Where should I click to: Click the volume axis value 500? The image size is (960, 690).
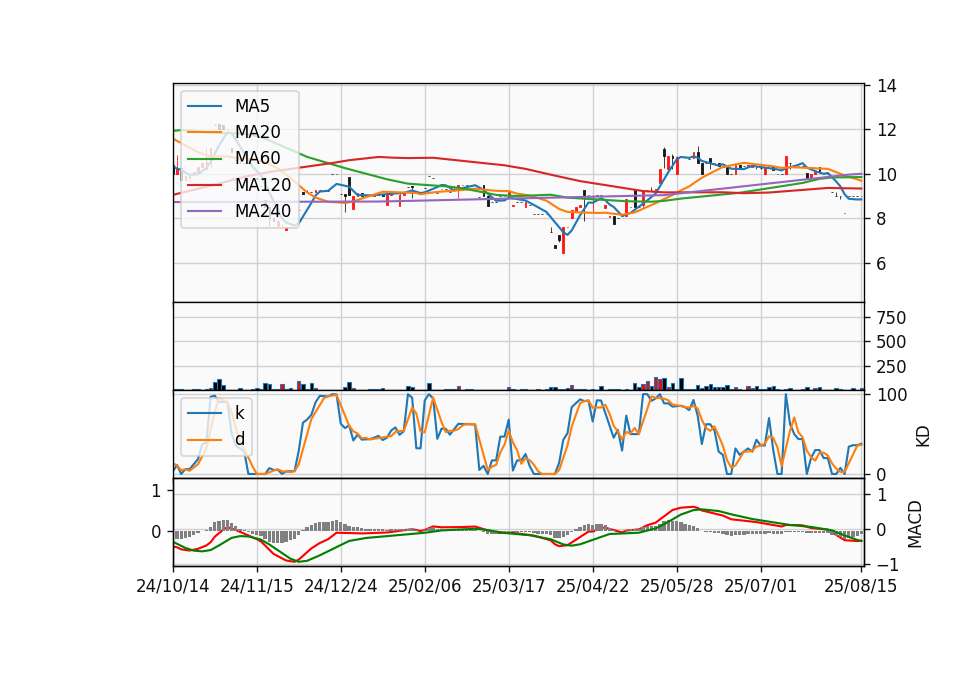point(891,342)
